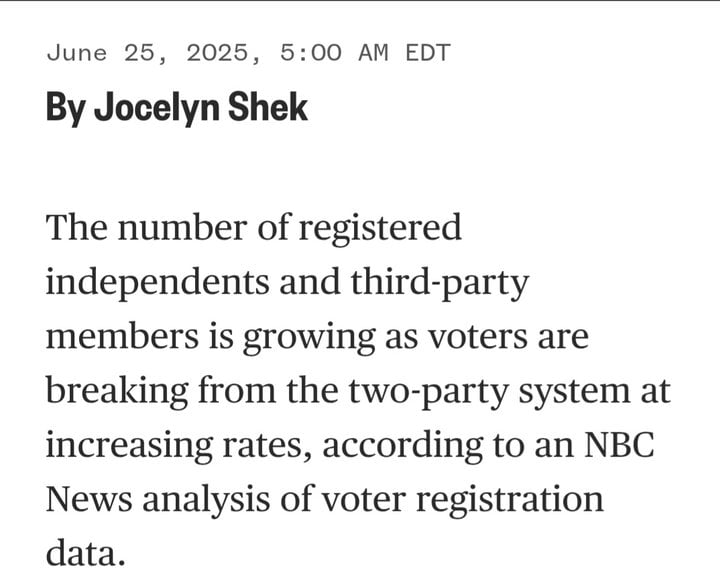This screenshot has width=720, height=576.
Task: Click the final word "data." of the paragraph
Action: (x=85, y=553)
